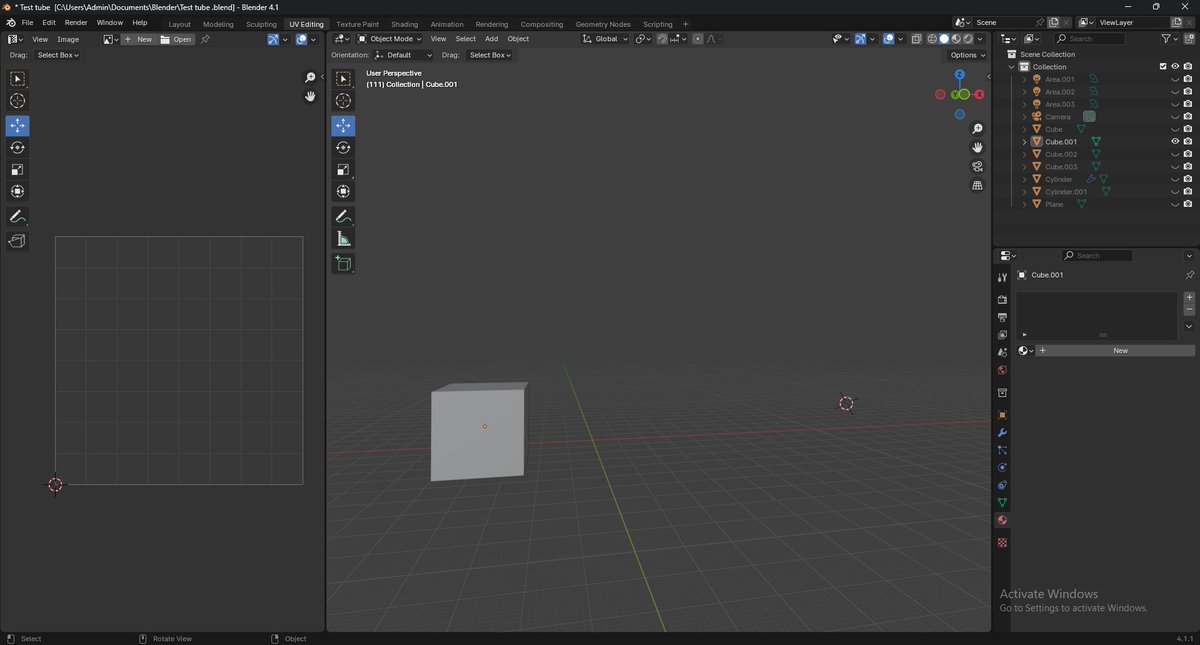
Task: Select the Scale tool in the viewport toolbar
Action: pos(343,168)
